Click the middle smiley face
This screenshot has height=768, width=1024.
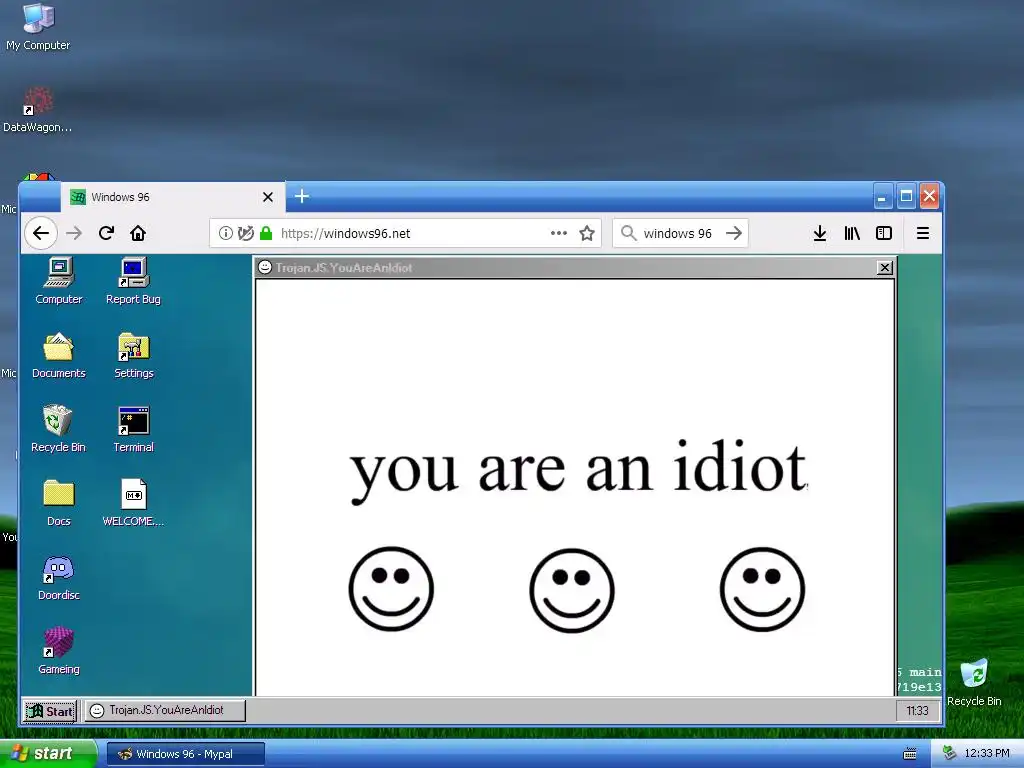[x=571, y=590]
